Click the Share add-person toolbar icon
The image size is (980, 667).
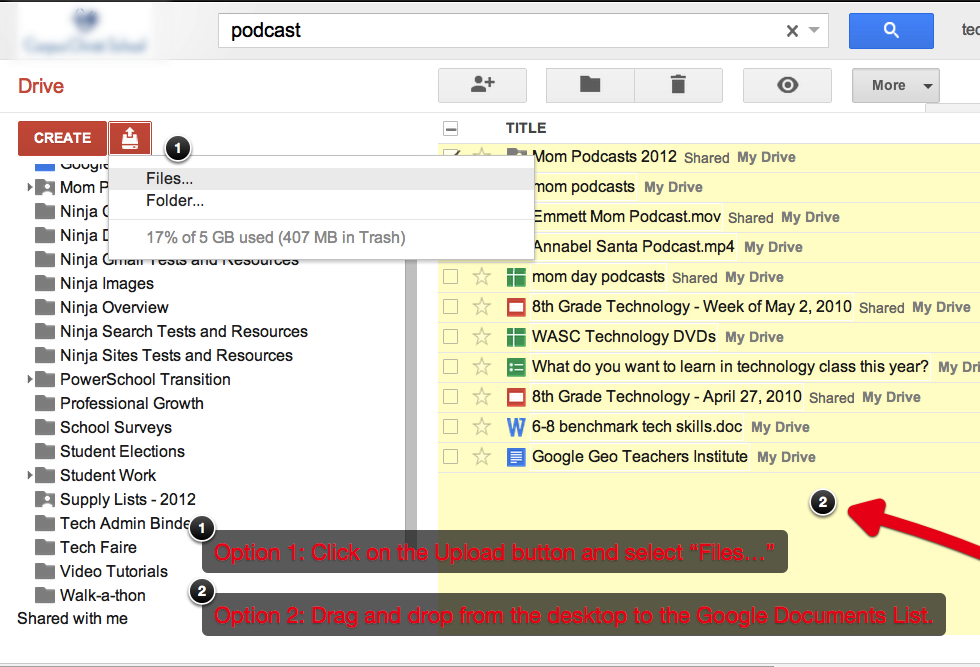482,85
